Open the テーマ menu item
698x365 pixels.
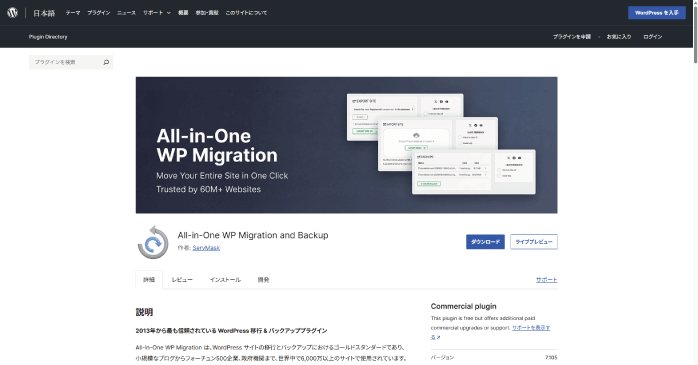[x=73, y=13]
